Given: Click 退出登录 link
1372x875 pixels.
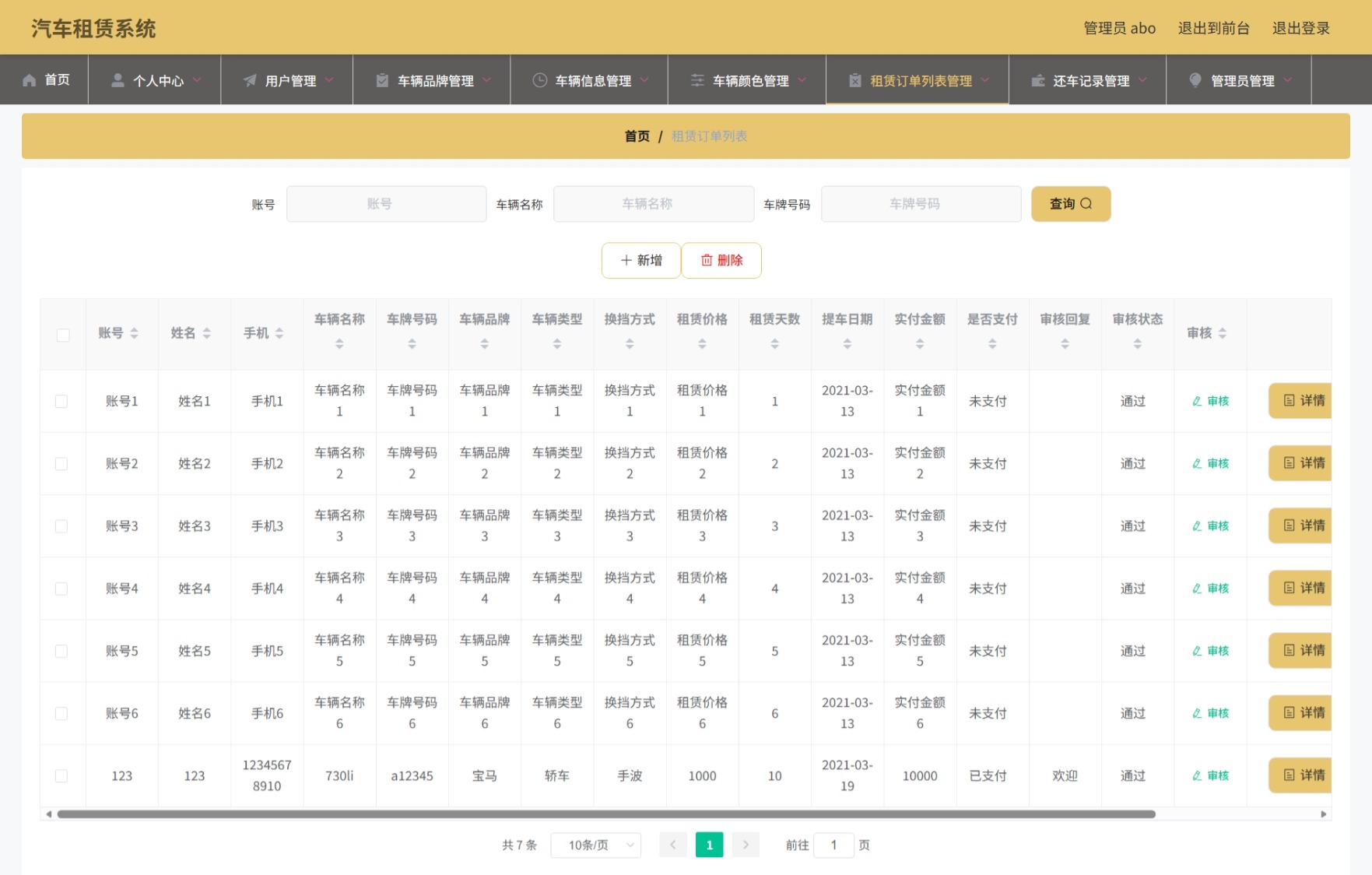Looking at the screenshot, I should 1300,28.
